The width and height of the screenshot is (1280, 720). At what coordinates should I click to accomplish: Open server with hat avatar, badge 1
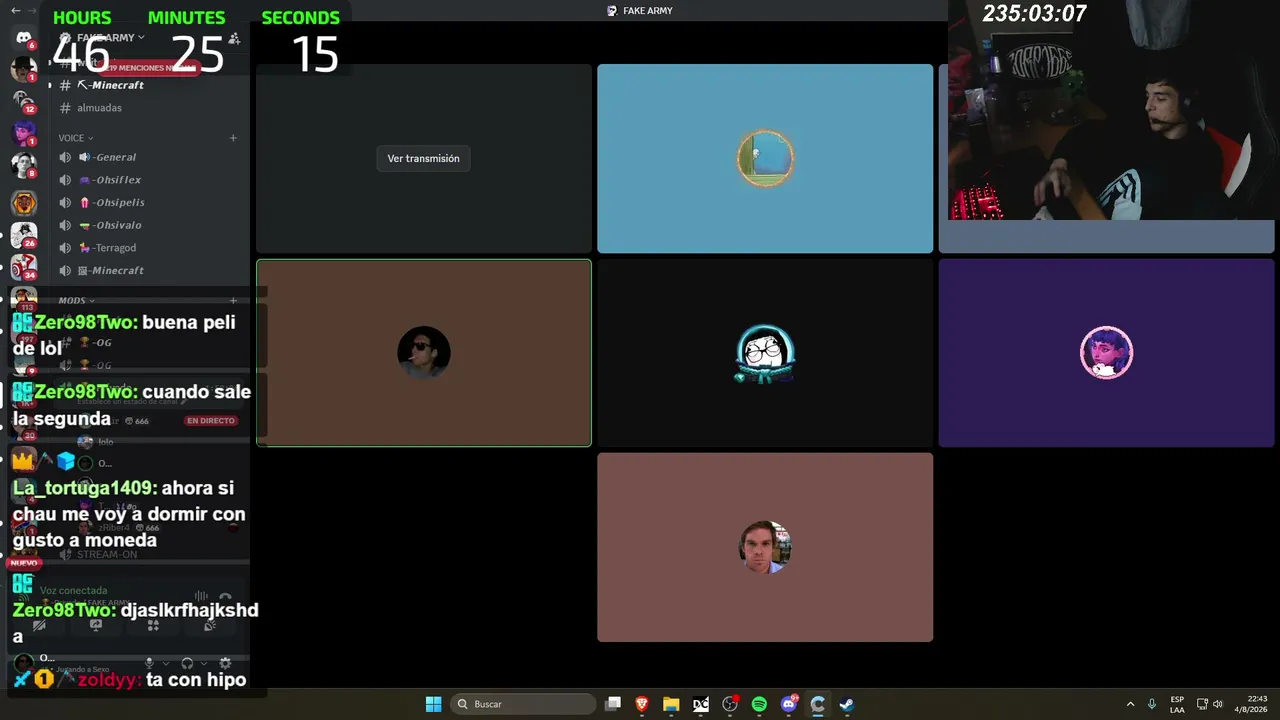(x=23, y=69)
